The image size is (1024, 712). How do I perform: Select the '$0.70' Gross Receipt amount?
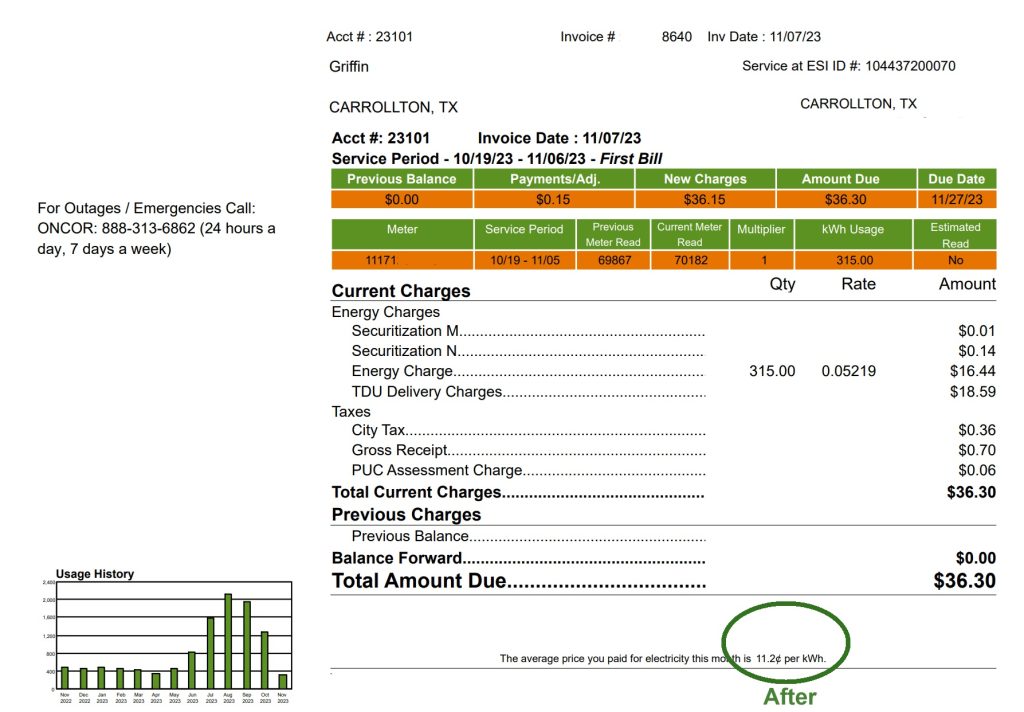coord(977,450)
